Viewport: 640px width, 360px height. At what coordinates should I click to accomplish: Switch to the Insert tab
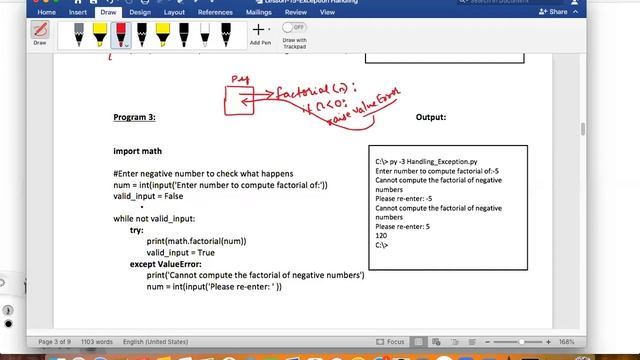[x=78, y=12]
